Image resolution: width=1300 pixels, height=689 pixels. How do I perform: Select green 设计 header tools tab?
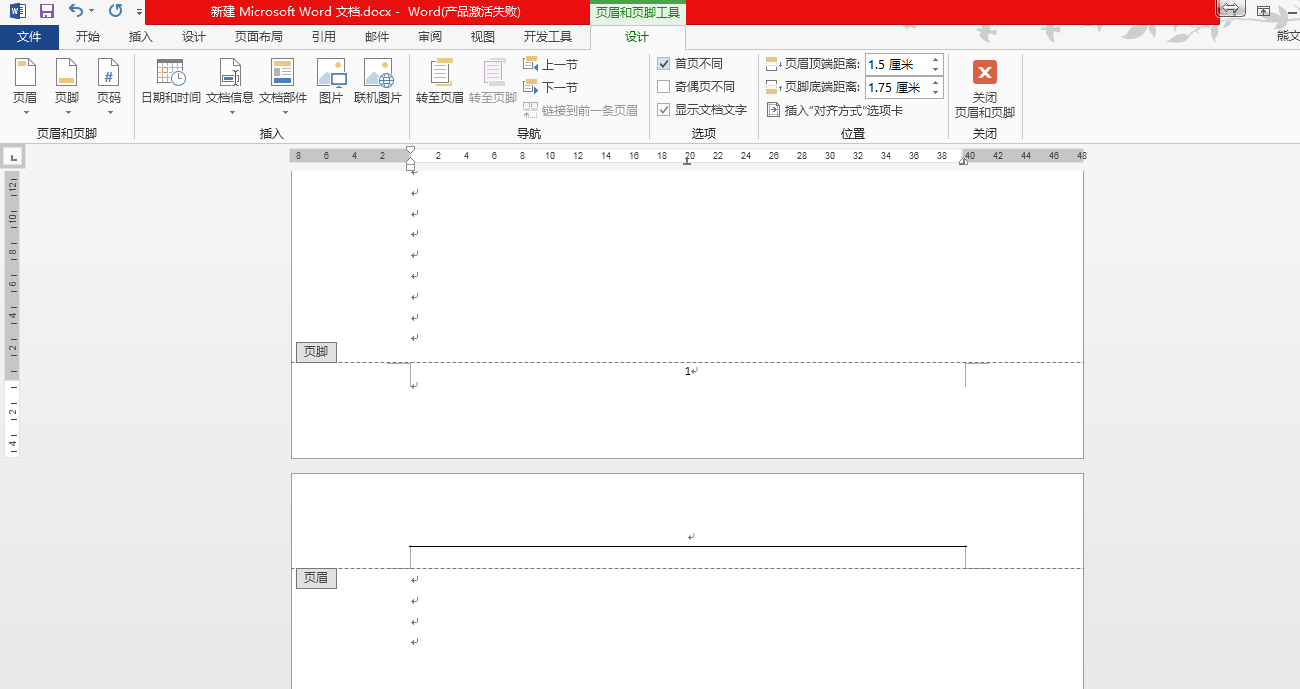(x=637, y=37)
